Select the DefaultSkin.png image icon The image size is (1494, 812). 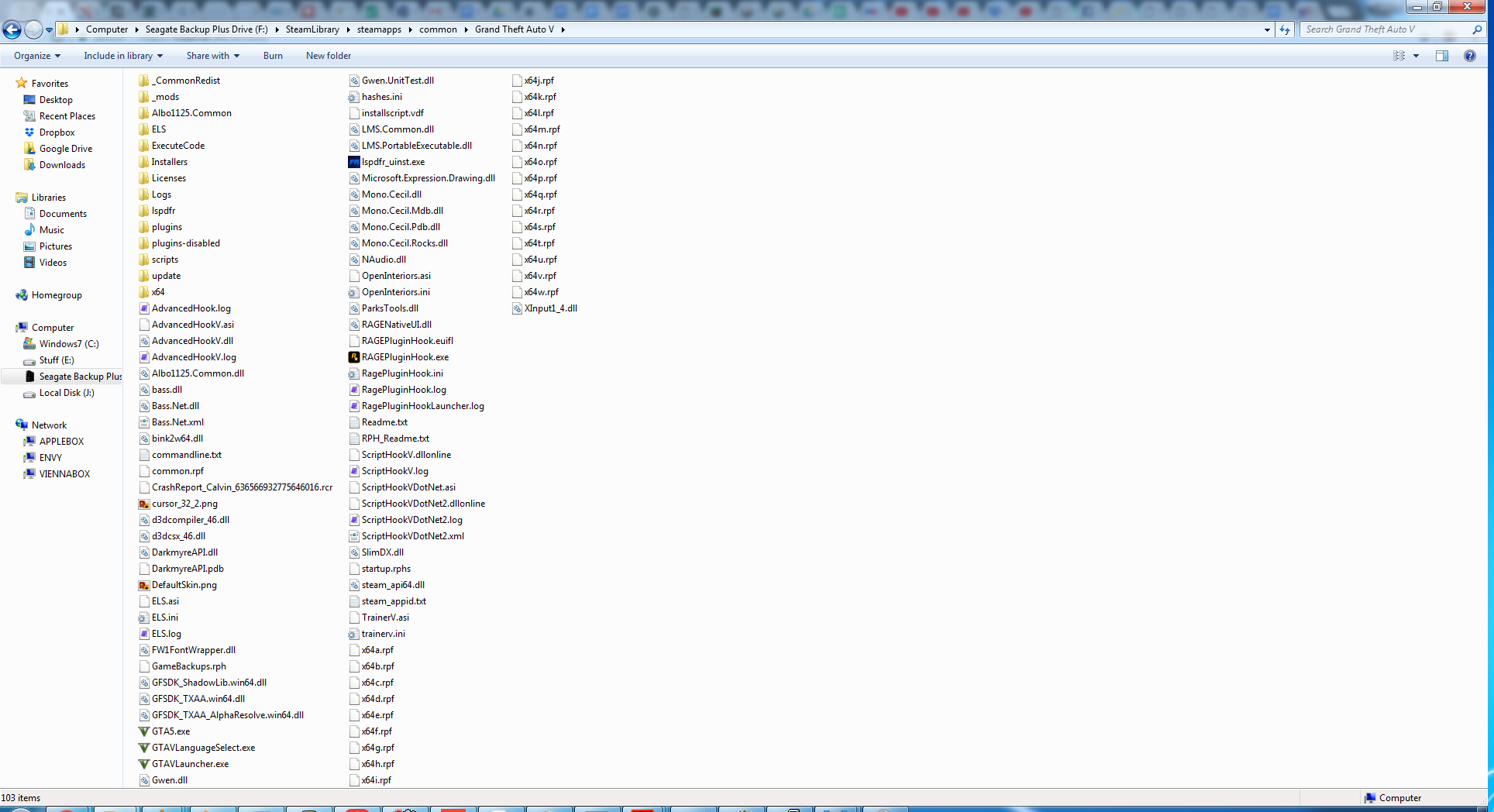coord(144,585)
